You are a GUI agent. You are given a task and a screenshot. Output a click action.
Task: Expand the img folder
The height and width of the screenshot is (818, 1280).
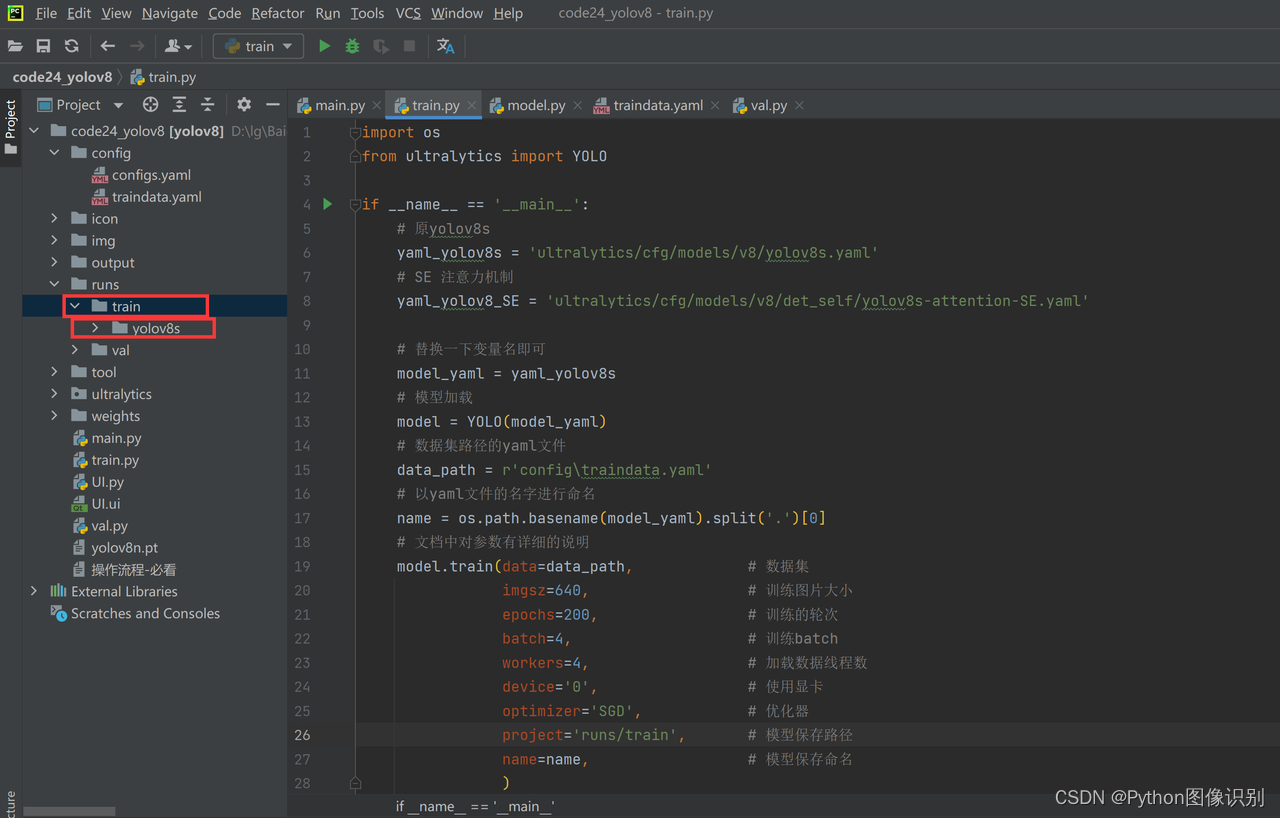point(55,241)
